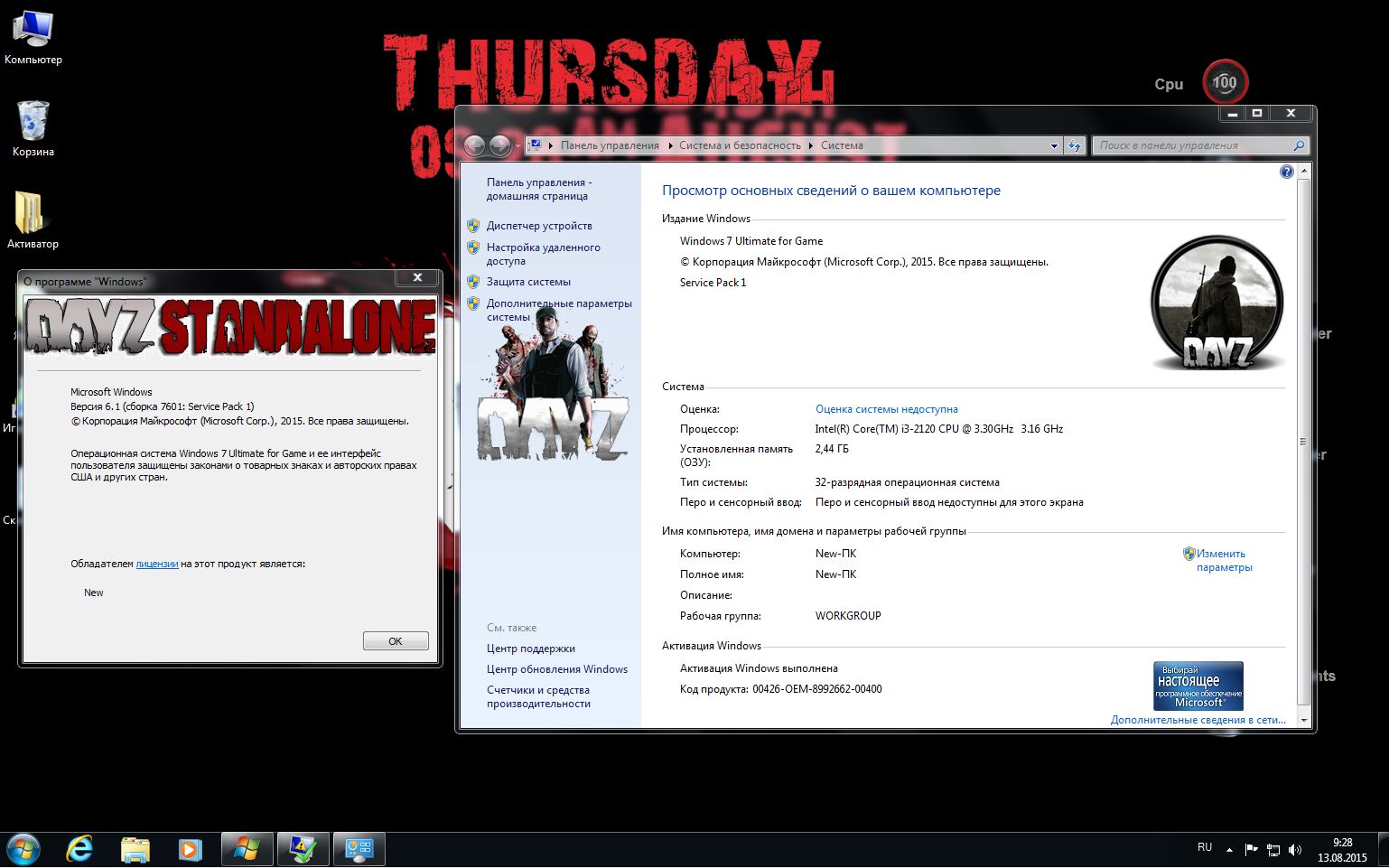Open the network tray icon
This screenshot has height=868, width=1389.
[x=1273, y=849]
